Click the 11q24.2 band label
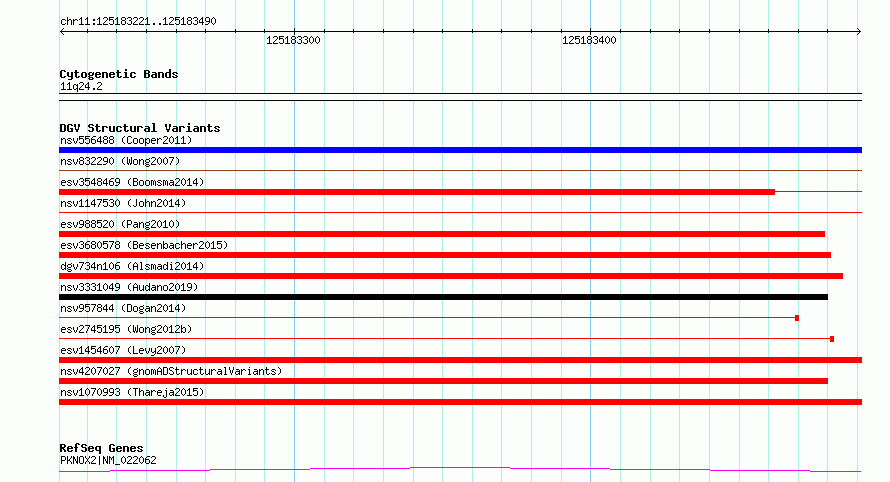 81,86
